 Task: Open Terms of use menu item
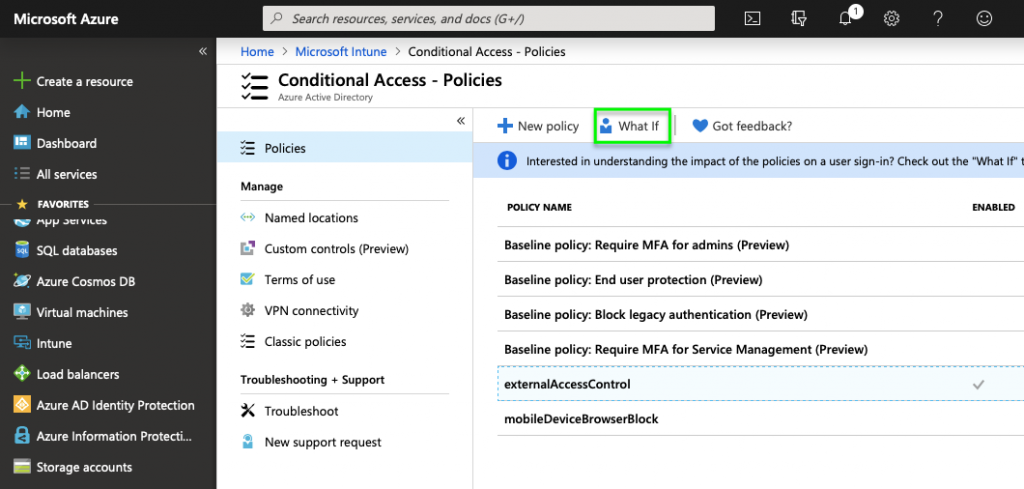[x=300, y=280]
